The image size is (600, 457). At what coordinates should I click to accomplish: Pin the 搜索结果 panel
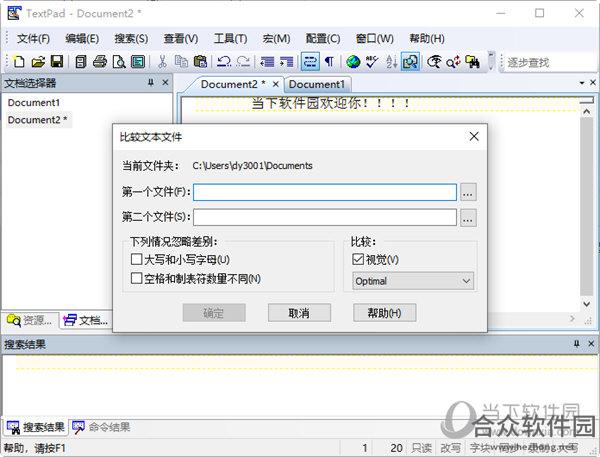click(x=577, y=344)
